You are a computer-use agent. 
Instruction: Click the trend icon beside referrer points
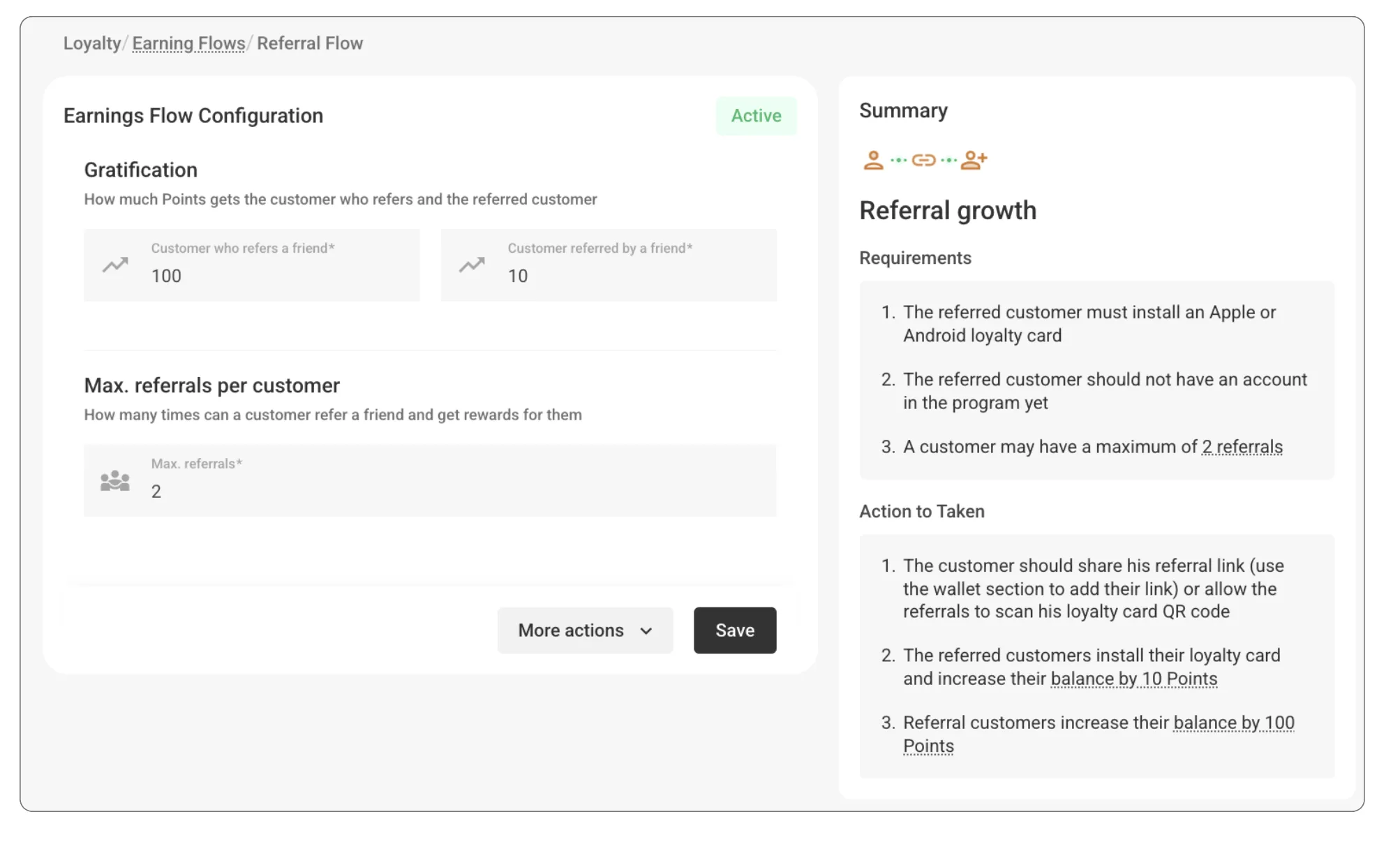tap(116, 265)
